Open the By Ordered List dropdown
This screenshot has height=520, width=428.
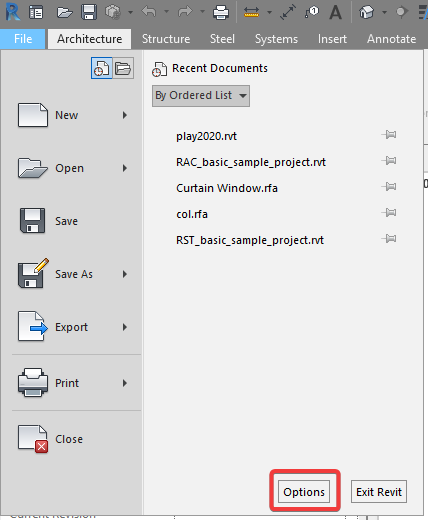tap(201, 96)
